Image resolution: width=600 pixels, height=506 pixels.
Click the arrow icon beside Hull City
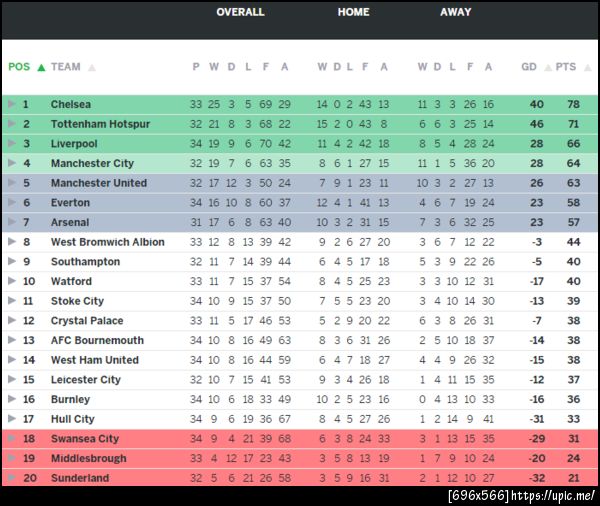click(12, 419)
